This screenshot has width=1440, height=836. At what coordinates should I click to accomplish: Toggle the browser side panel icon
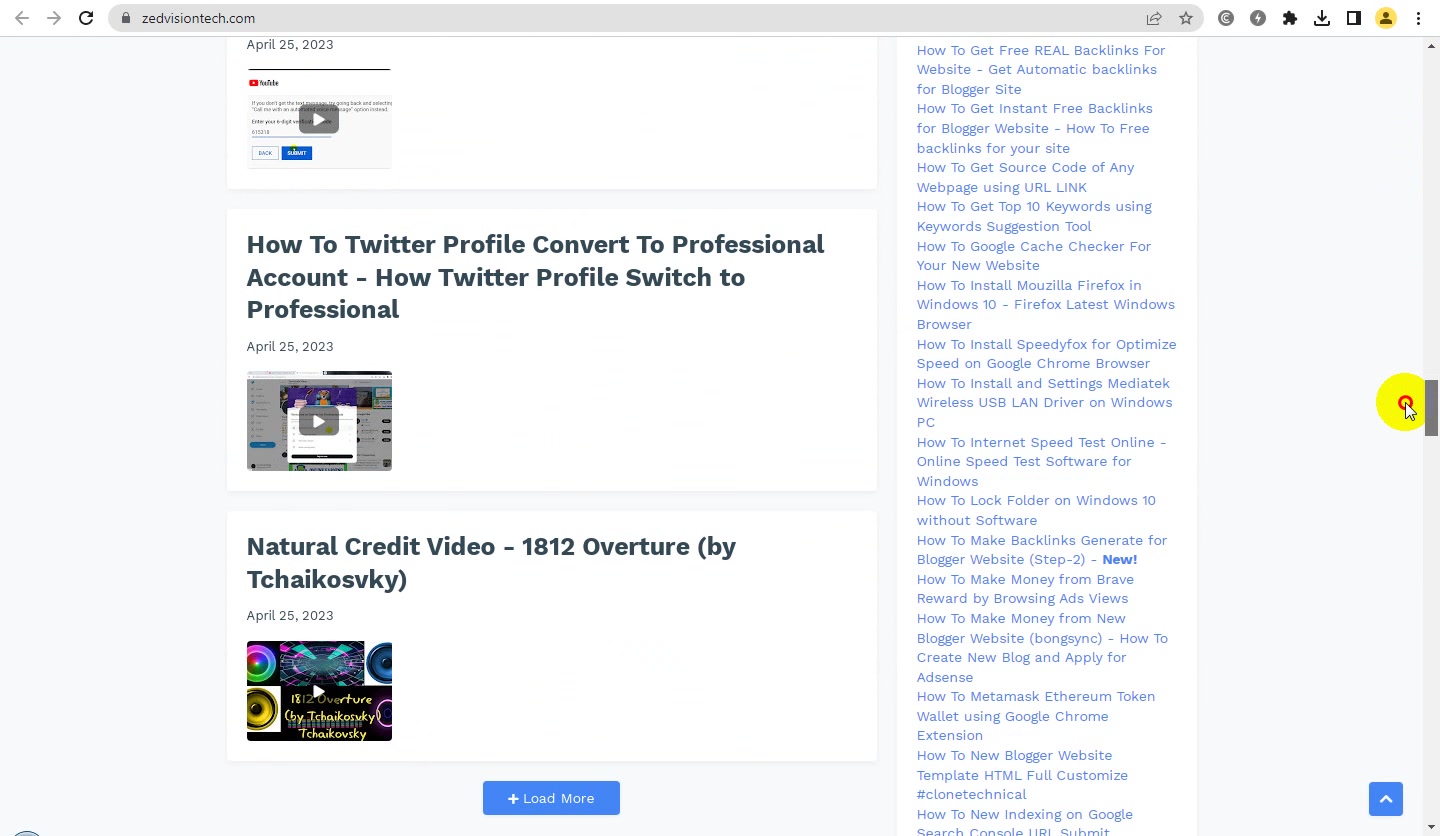[x=1354, y=18]
